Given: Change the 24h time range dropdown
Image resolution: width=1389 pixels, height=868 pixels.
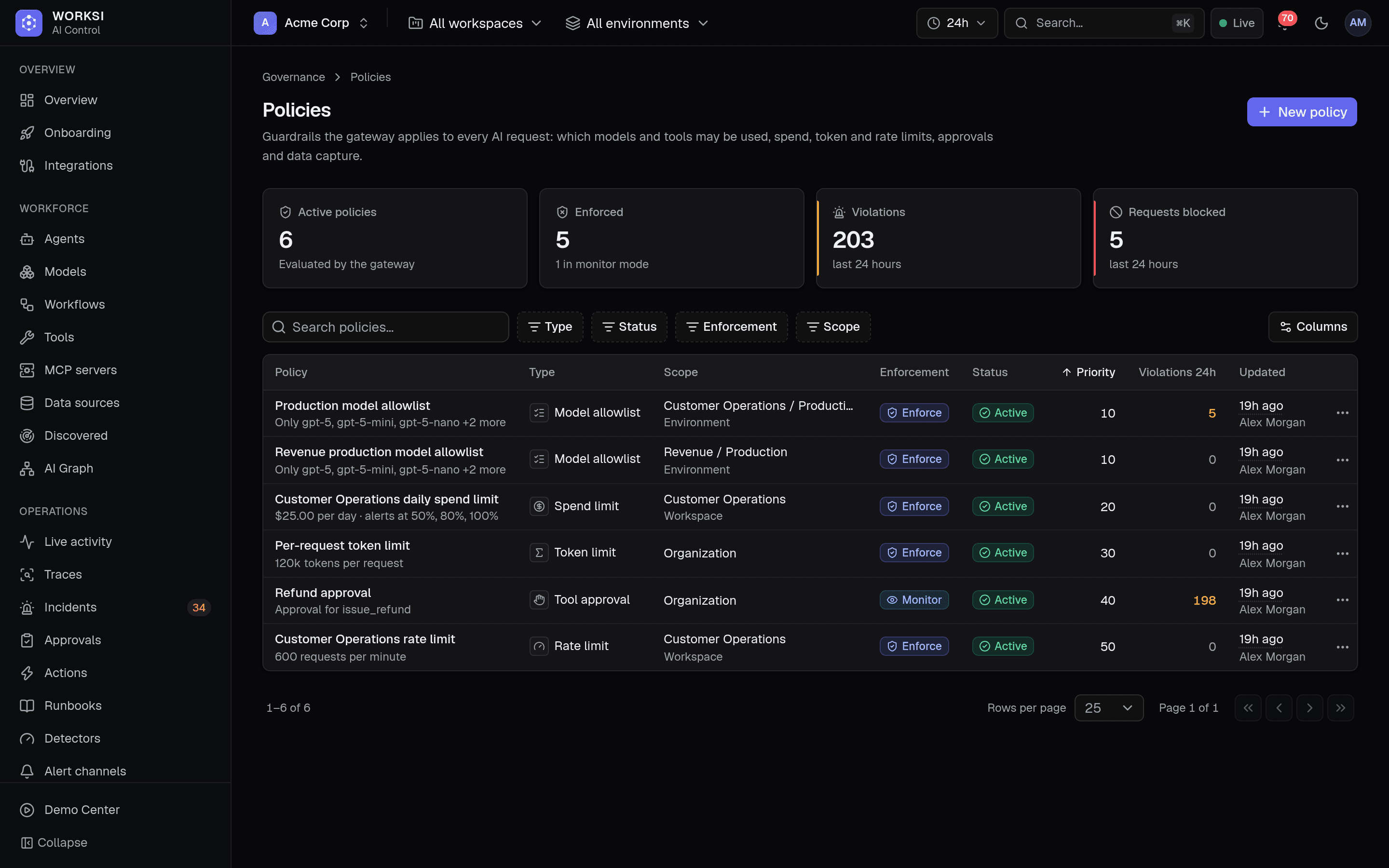Looking at the screenshot, I should pos(957,23).
